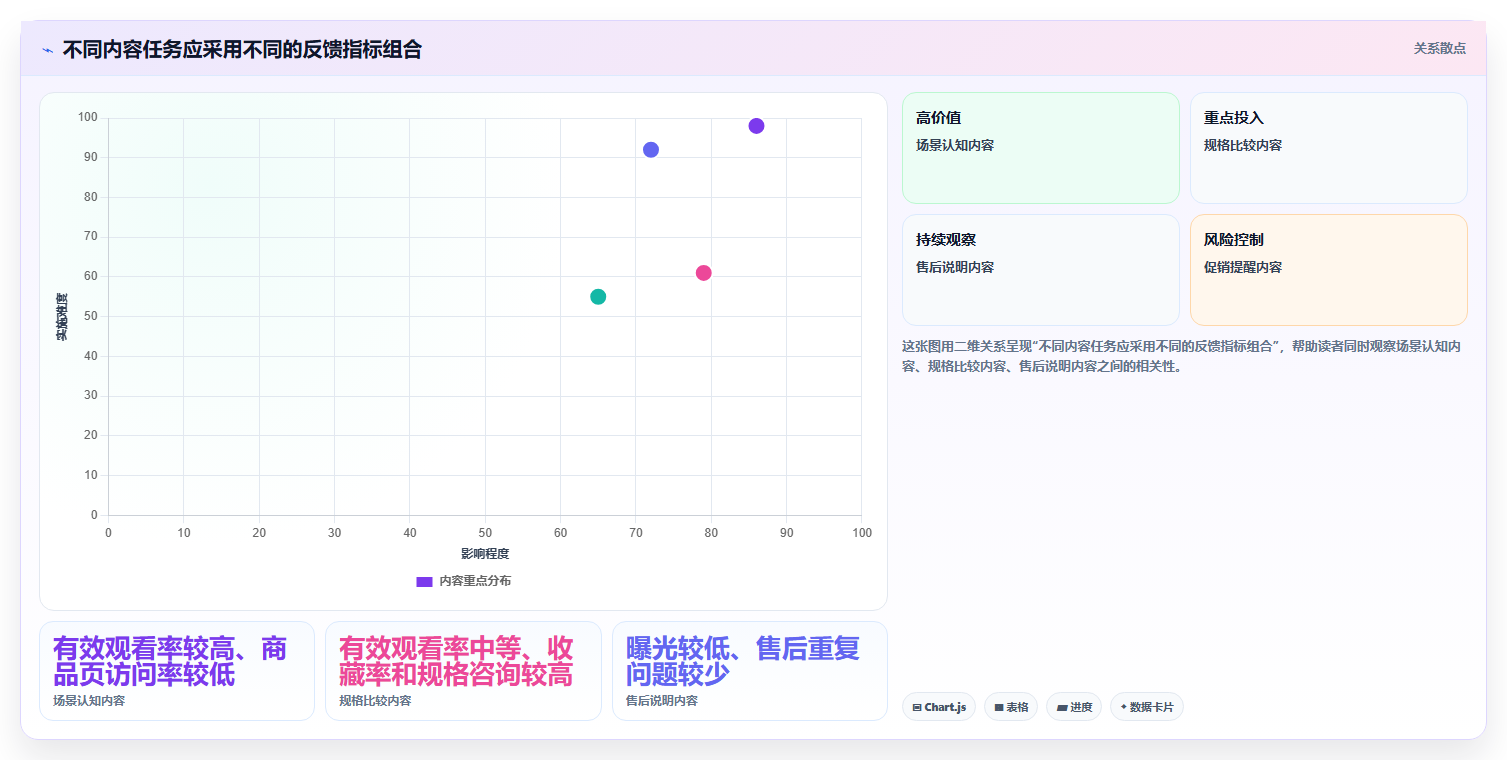Click the chart description paragraph
The height and width of the screenshot is (760, 1507).
pos(1184,356)
